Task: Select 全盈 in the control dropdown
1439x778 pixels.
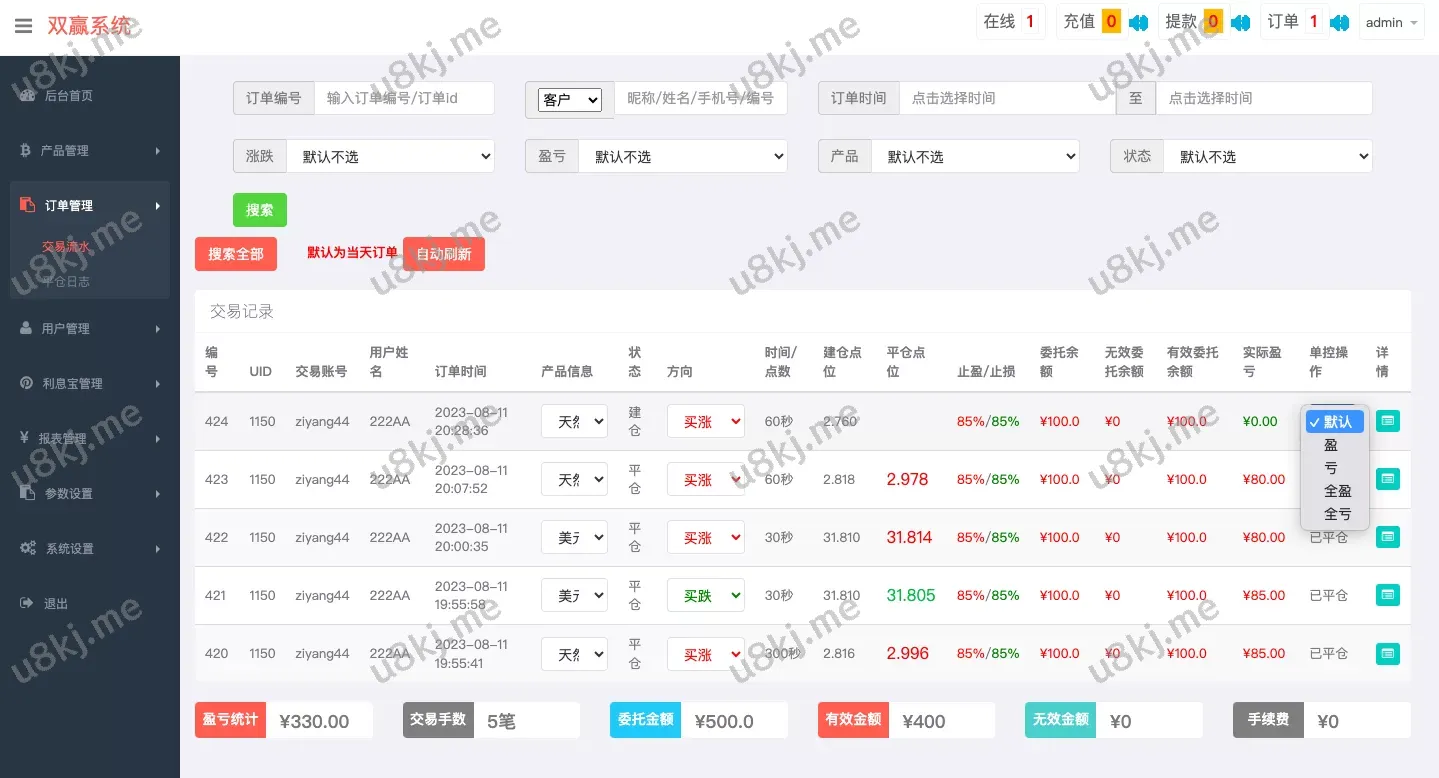Action: coord(1337,491)
